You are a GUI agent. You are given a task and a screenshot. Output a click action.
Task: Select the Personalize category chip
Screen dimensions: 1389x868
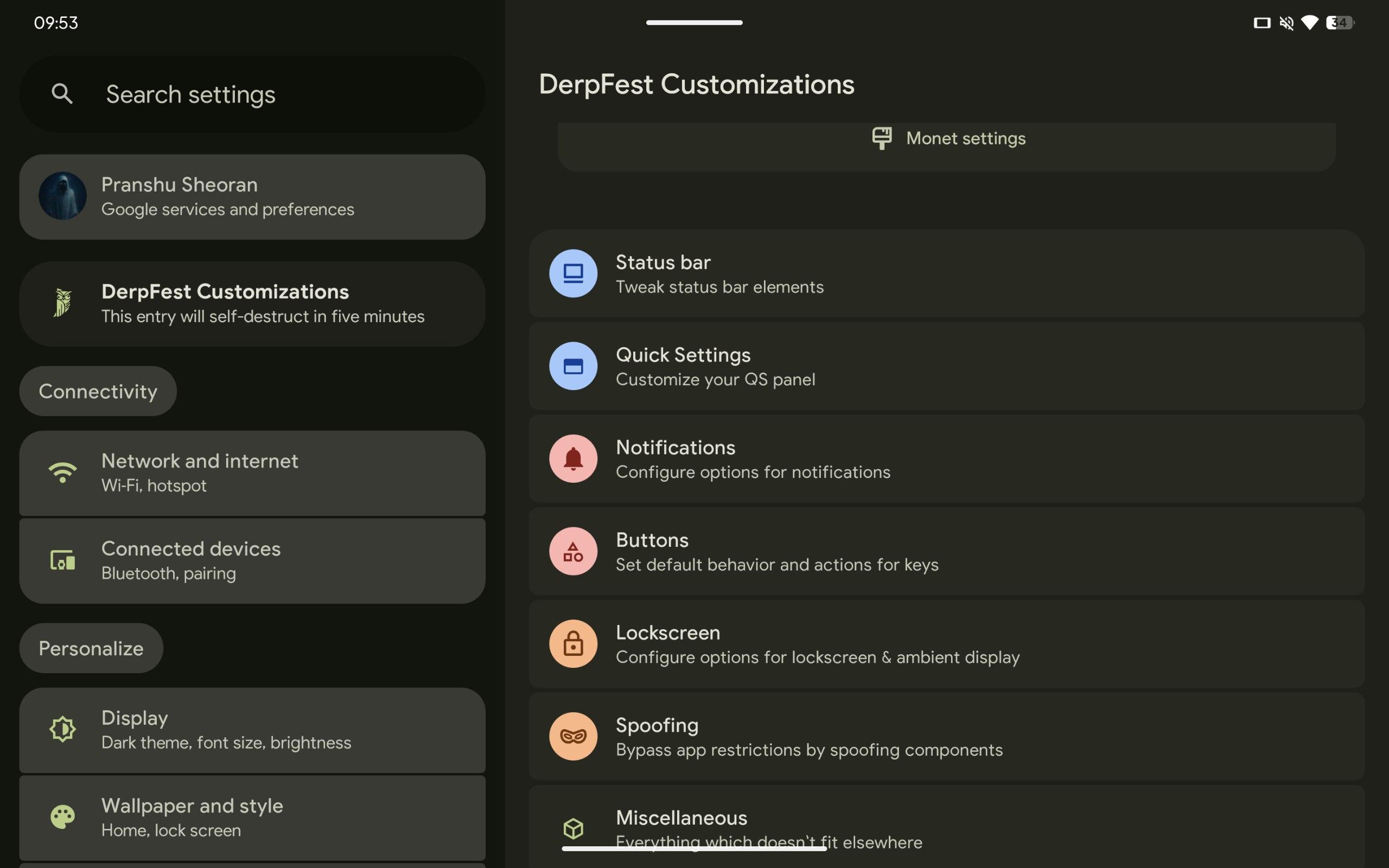91,648
